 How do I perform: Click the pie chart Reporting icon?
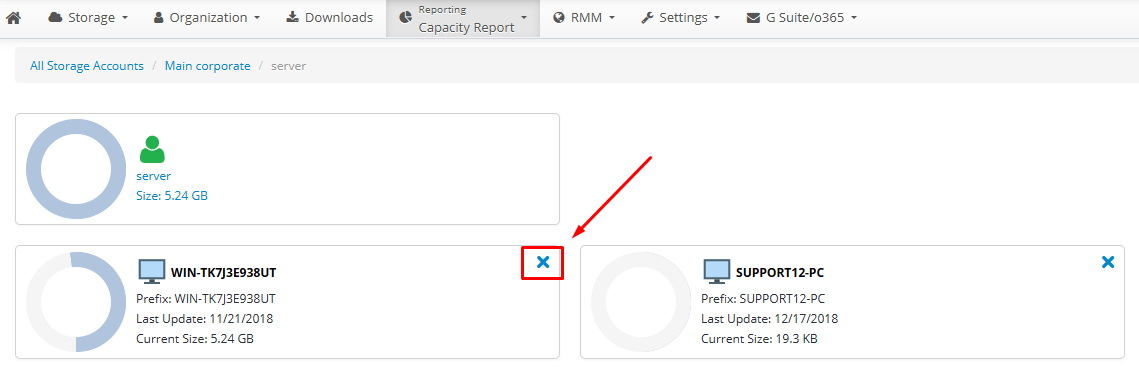click(x=405, y=18)
